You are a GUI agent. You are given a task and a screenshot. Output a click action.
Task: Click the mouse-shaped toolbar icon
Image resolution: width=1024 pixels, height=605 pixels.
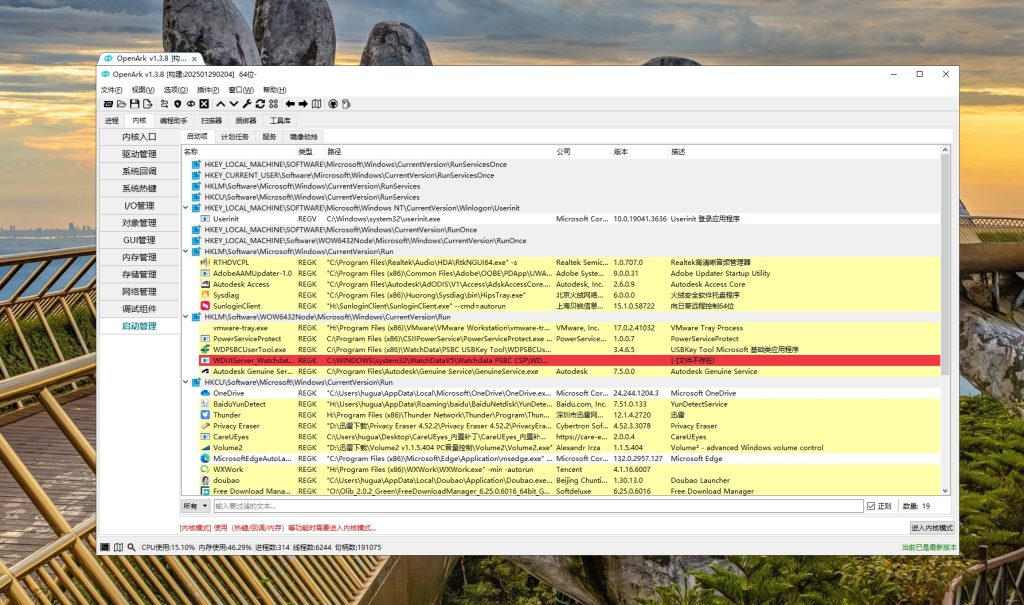click(x=346, y=104)
